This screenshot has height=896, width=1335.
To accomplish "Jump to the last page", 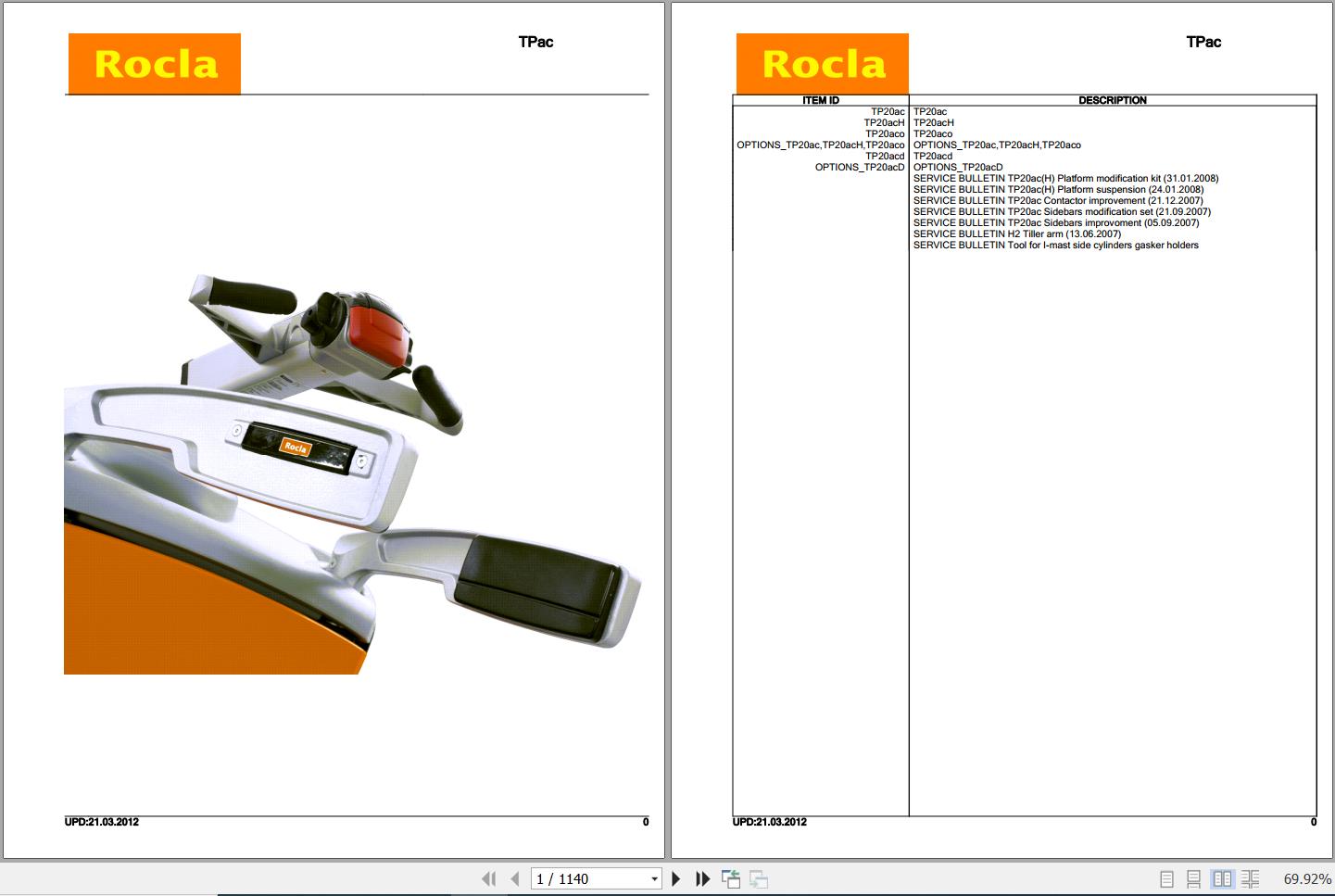I will (x=702, y=877).
